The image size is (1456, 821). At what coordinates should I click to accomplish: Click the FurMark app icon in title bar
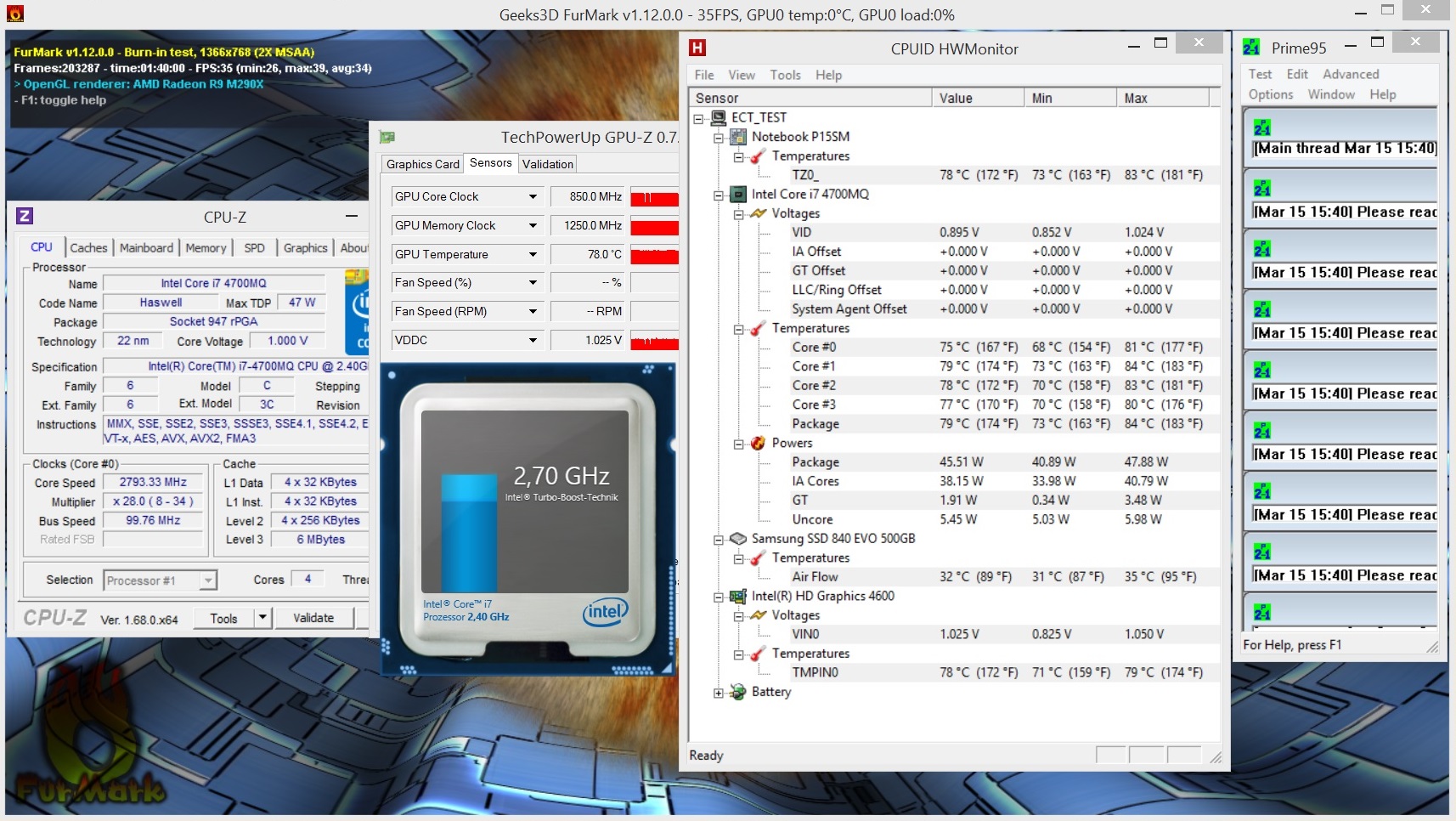coord(14,14)
